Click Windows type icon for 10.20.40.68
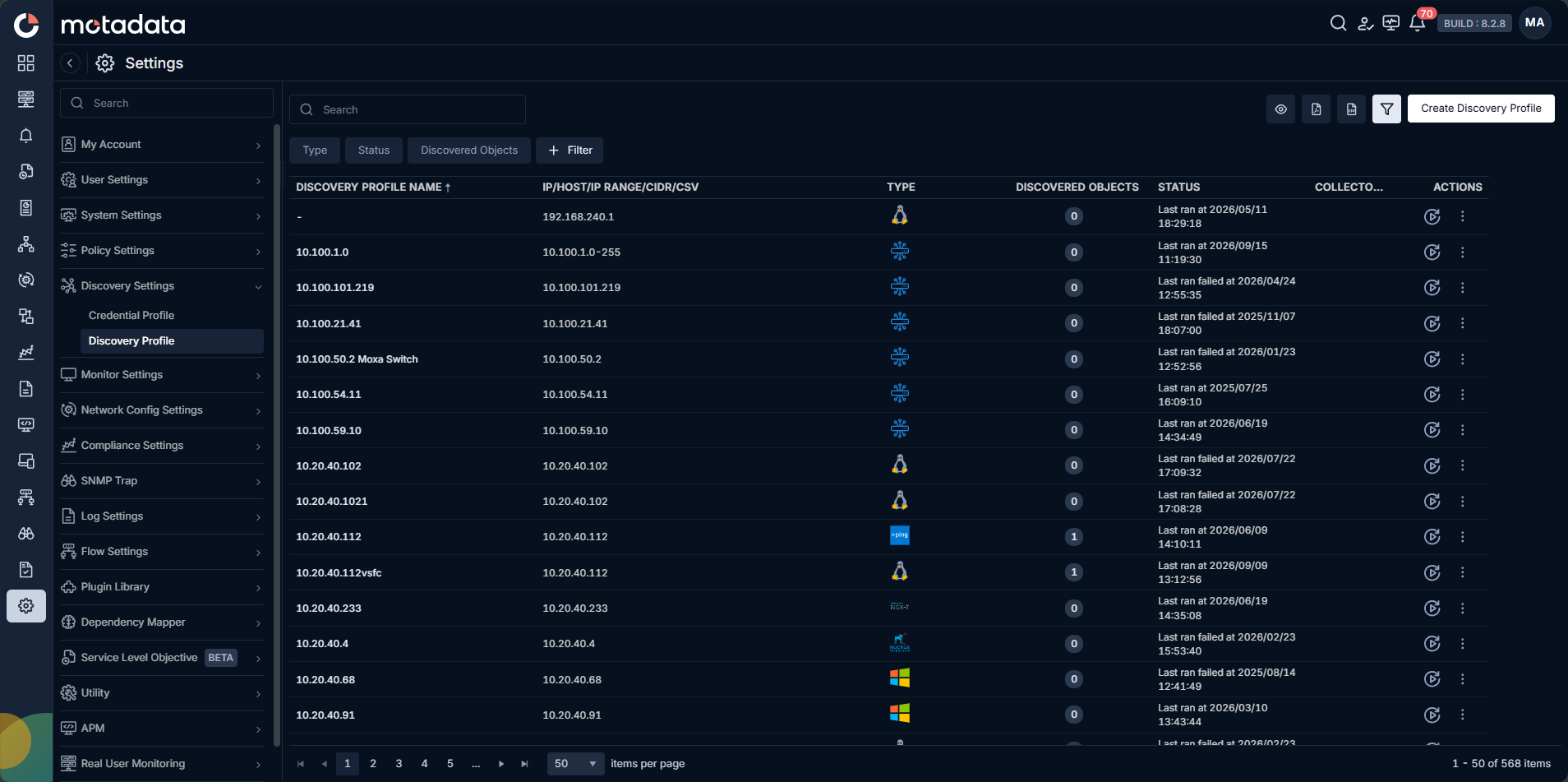Screen dimensions: 1568x782 click(x=900, y=678)
